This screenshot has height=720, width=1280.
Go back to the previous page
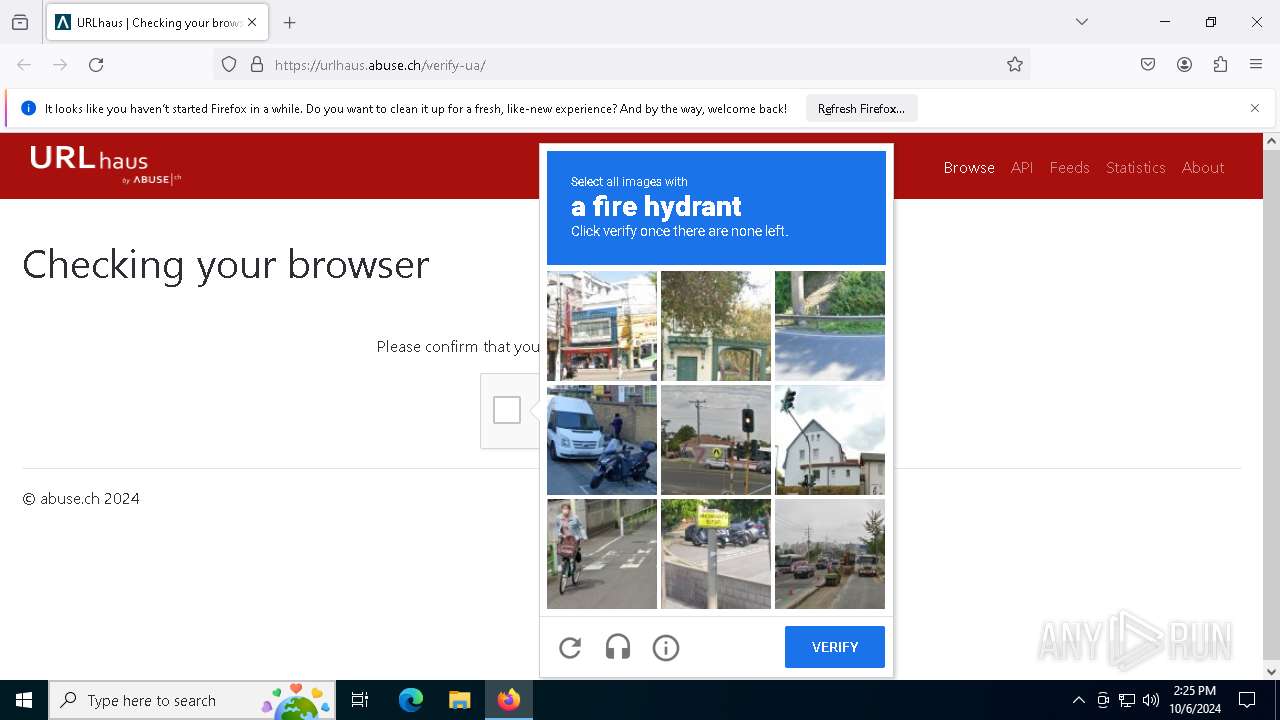24,65
